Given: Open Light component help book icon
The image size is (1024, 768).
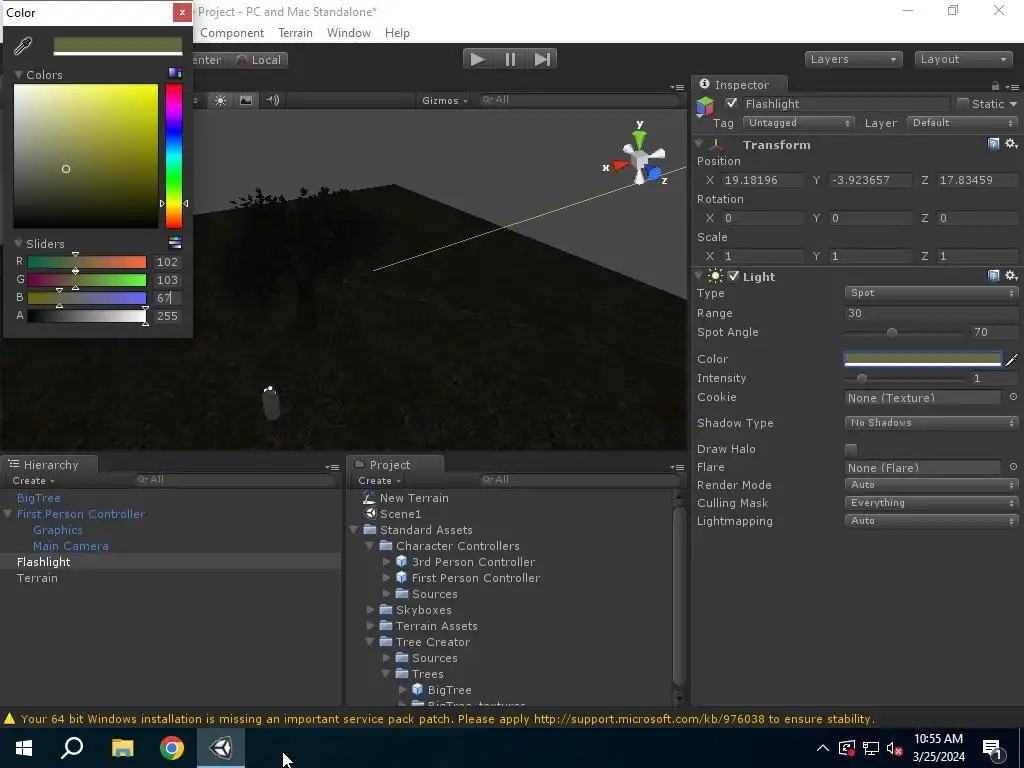Looking at the screenshot, I should pyautogui.click(x=993, y=276).
